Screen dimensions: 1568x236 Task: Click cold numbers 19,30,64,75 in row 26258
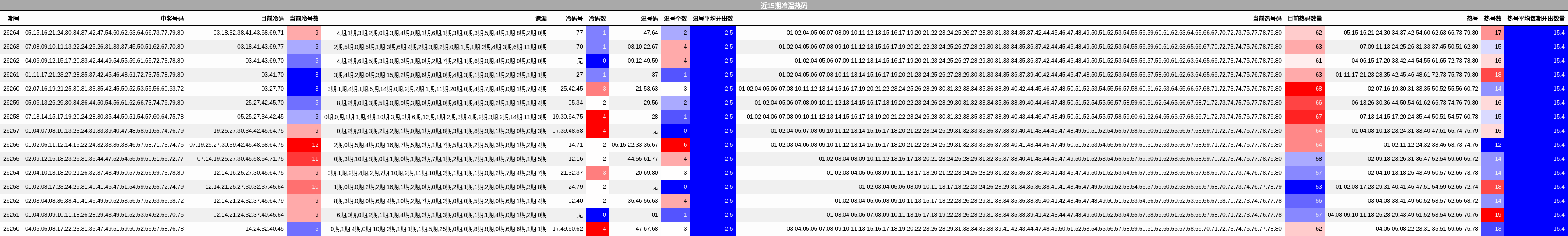[x=568, y=117]
